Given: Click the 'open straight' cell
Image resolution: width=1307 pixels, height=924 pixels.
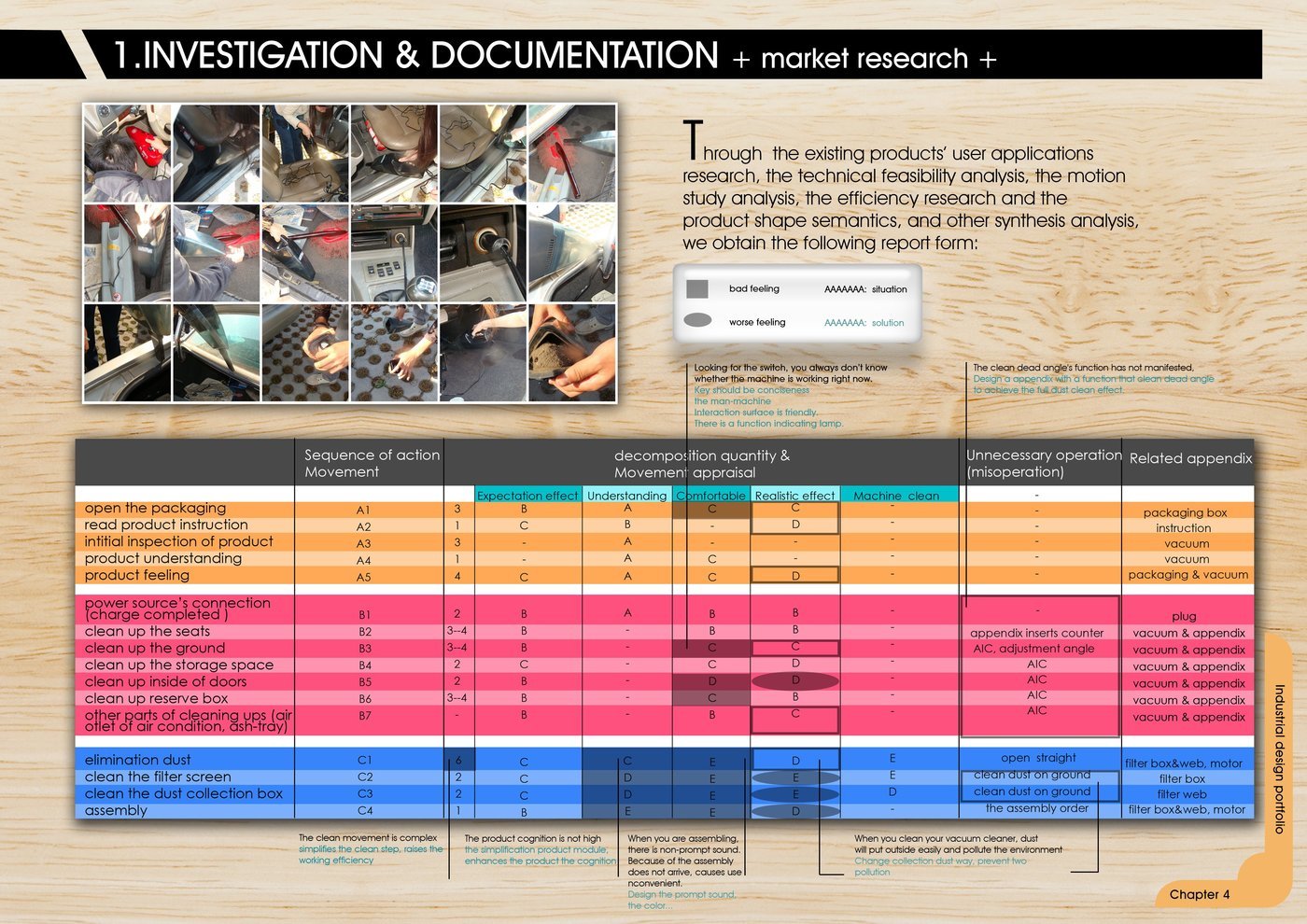Looking at the screenshot, I should [1038, 758].
